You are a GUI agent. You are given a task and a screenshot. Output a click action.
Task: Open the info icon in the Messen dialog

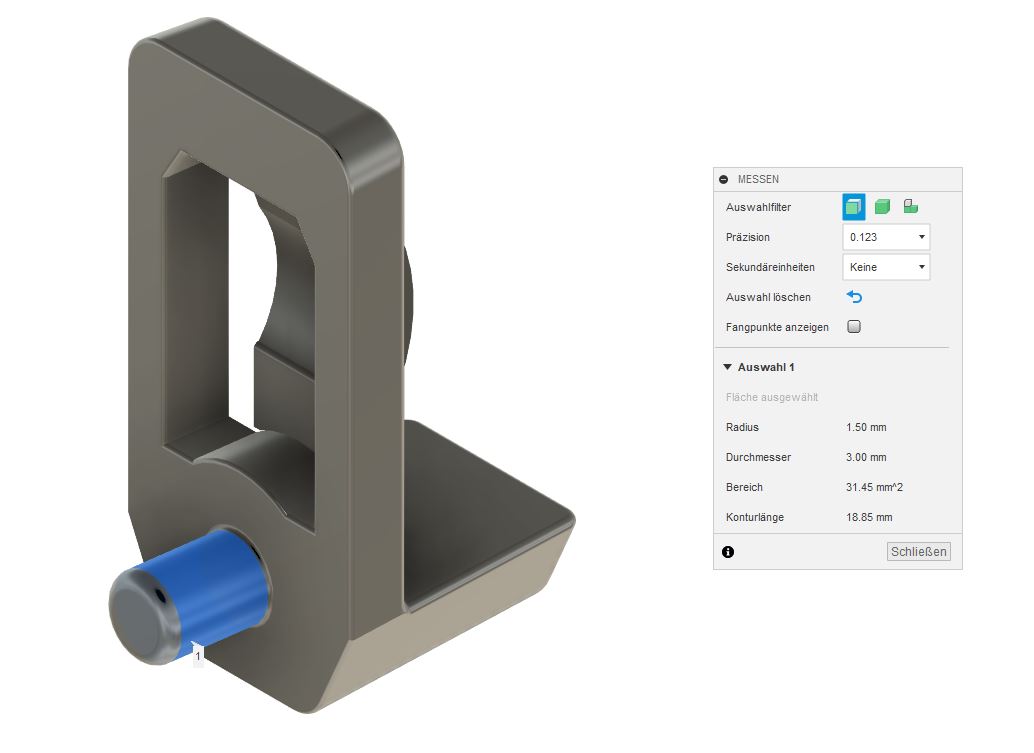click(x=728, y=552)
